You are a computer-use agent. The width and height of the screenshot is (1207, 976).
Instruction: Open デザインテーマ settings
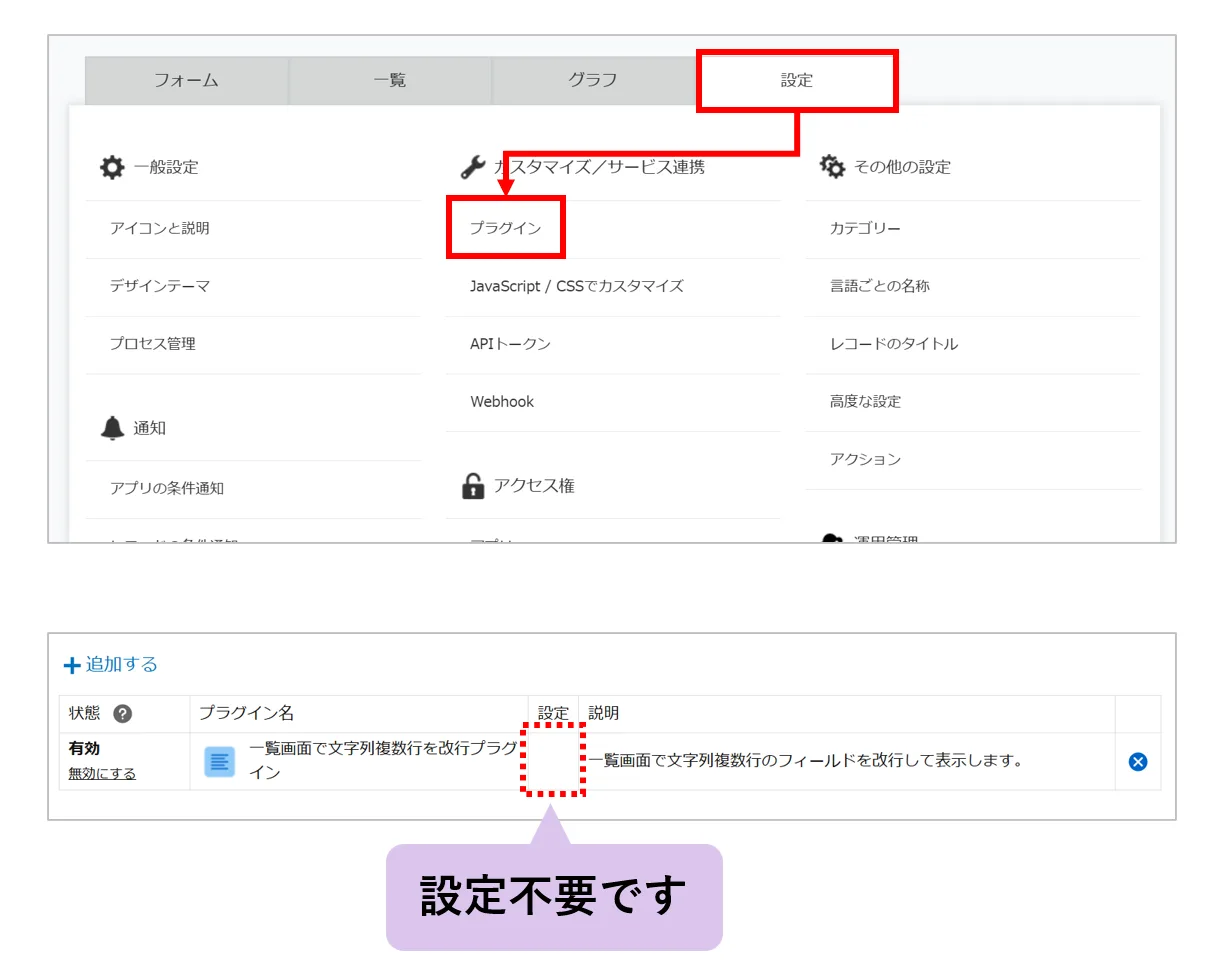[x=160, y=286]
